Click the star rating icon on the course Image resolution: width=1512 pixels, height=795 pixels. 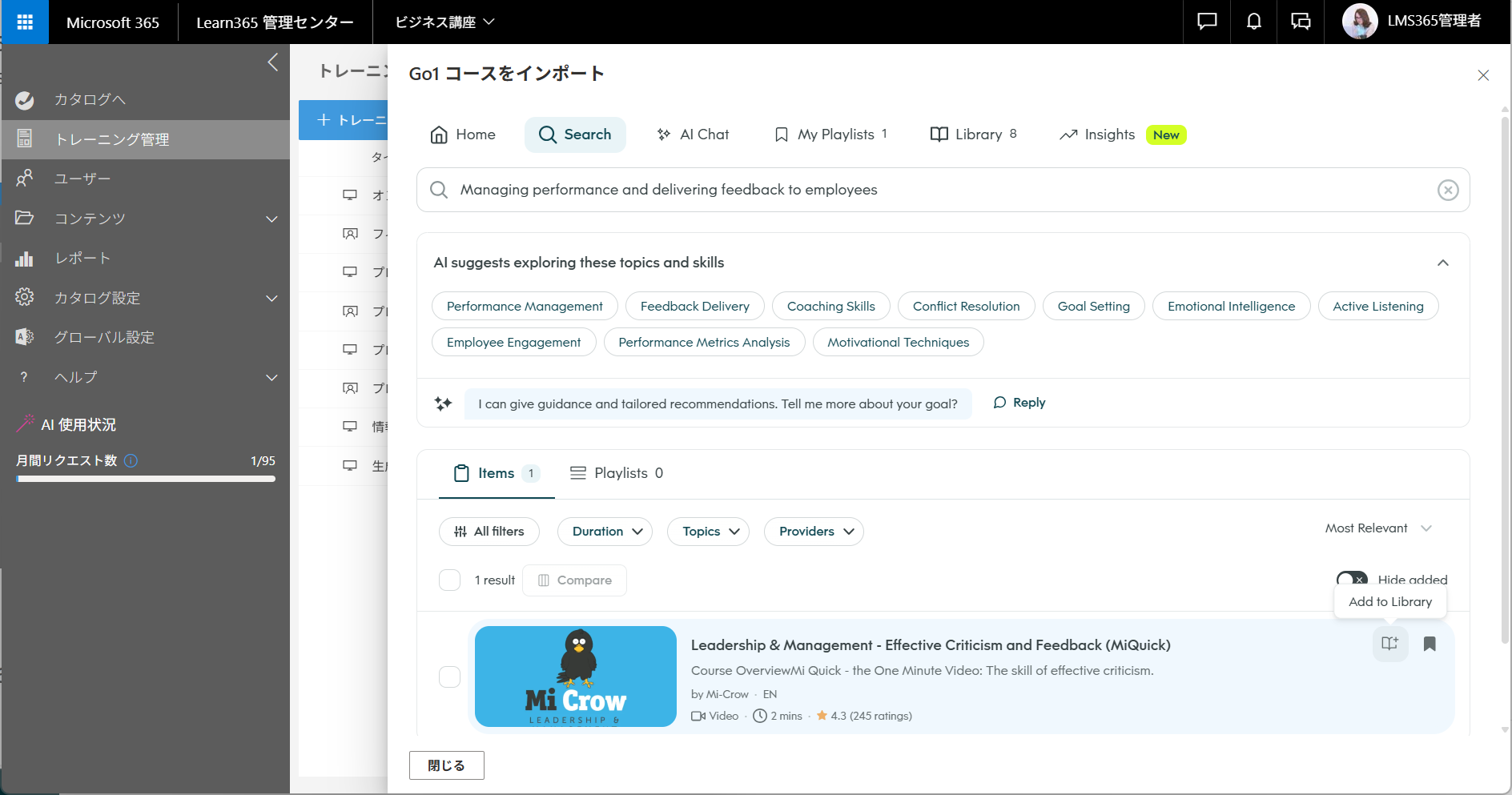[x=822, y=716]
